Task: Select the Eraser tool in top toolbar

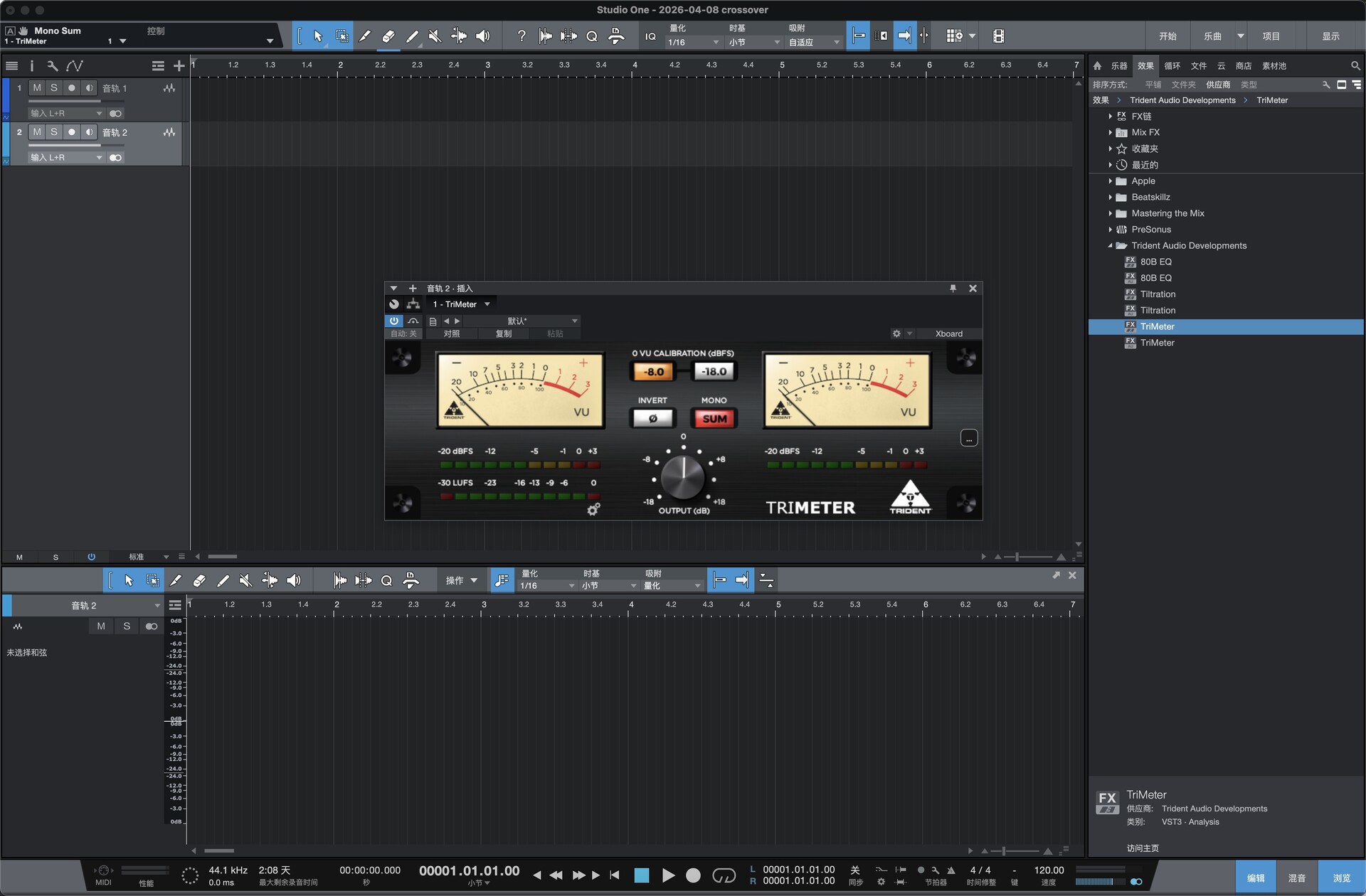Action: [388, 36]
